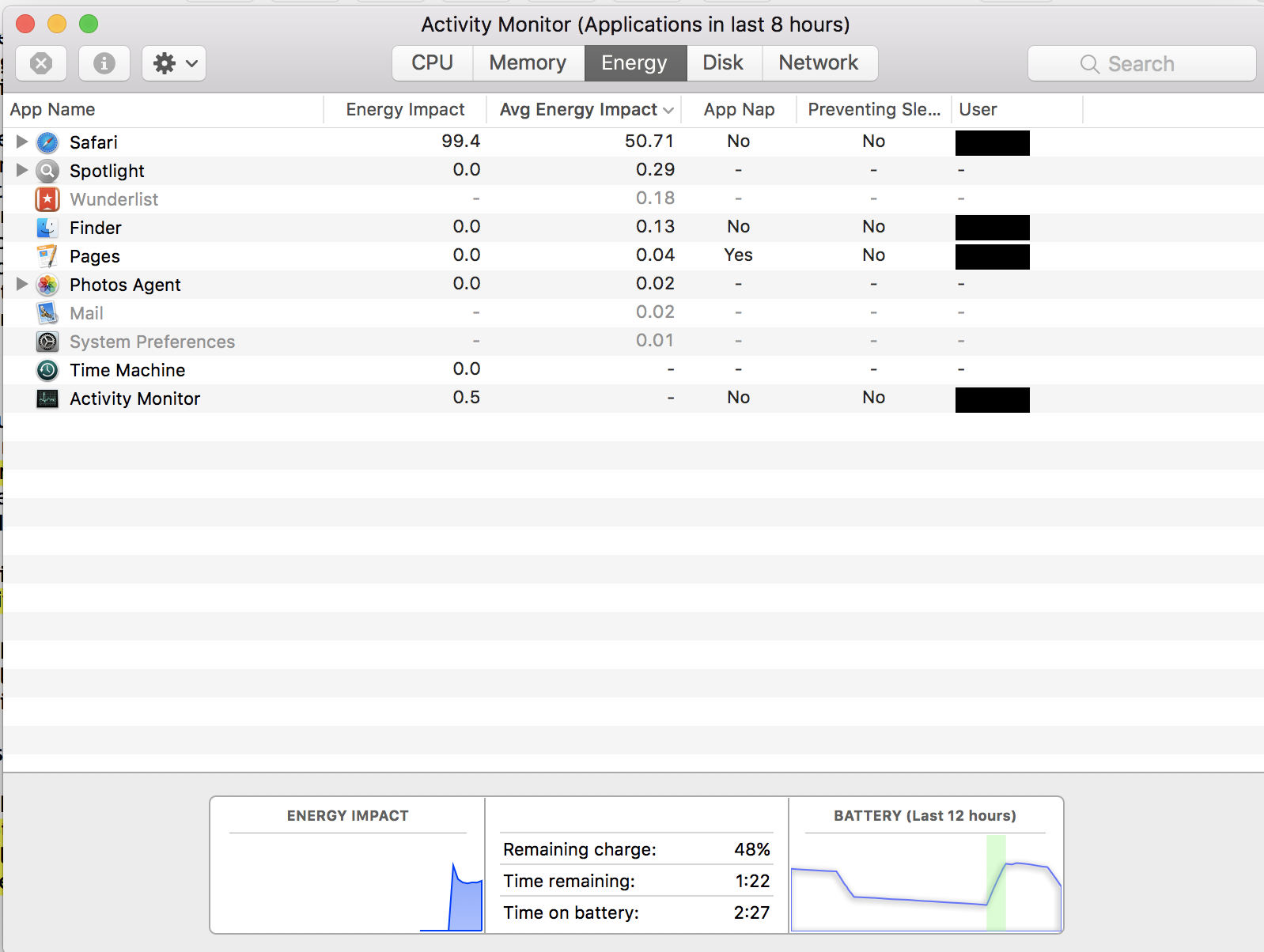Viewport: 1264px width, 952px height.
Task: Click the Photos Agent flower icon
Action: point(47,285)
